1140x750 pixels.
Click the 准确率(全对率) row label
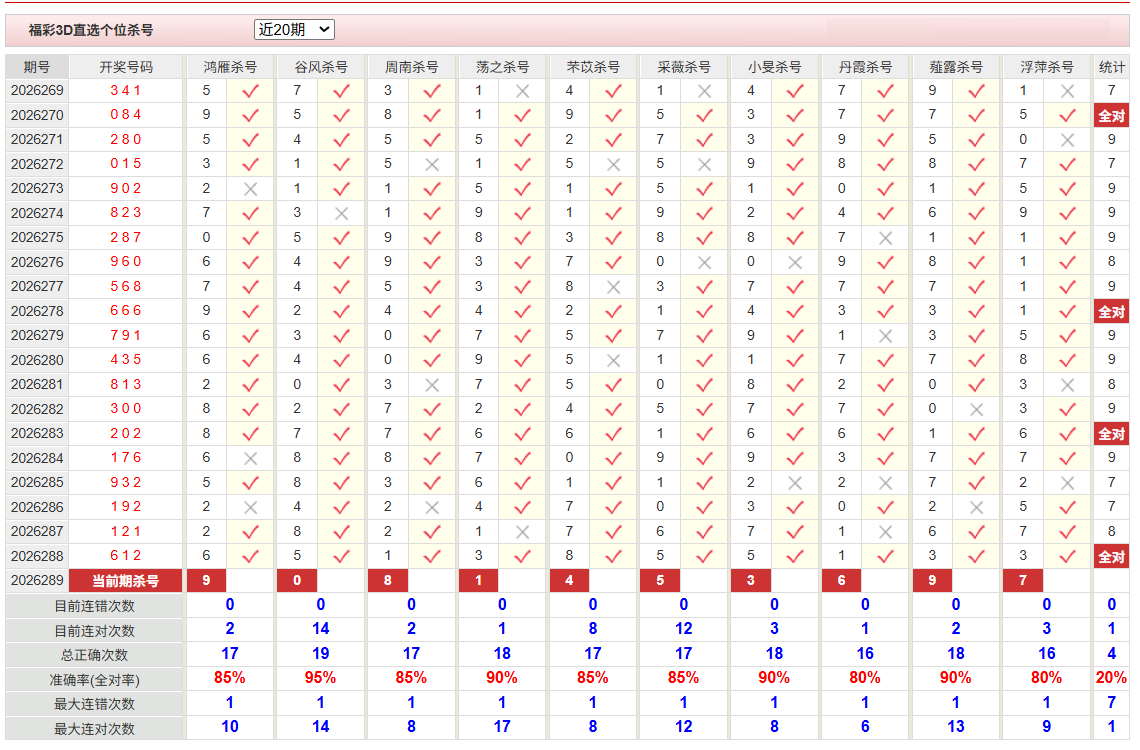coord(95,680)
